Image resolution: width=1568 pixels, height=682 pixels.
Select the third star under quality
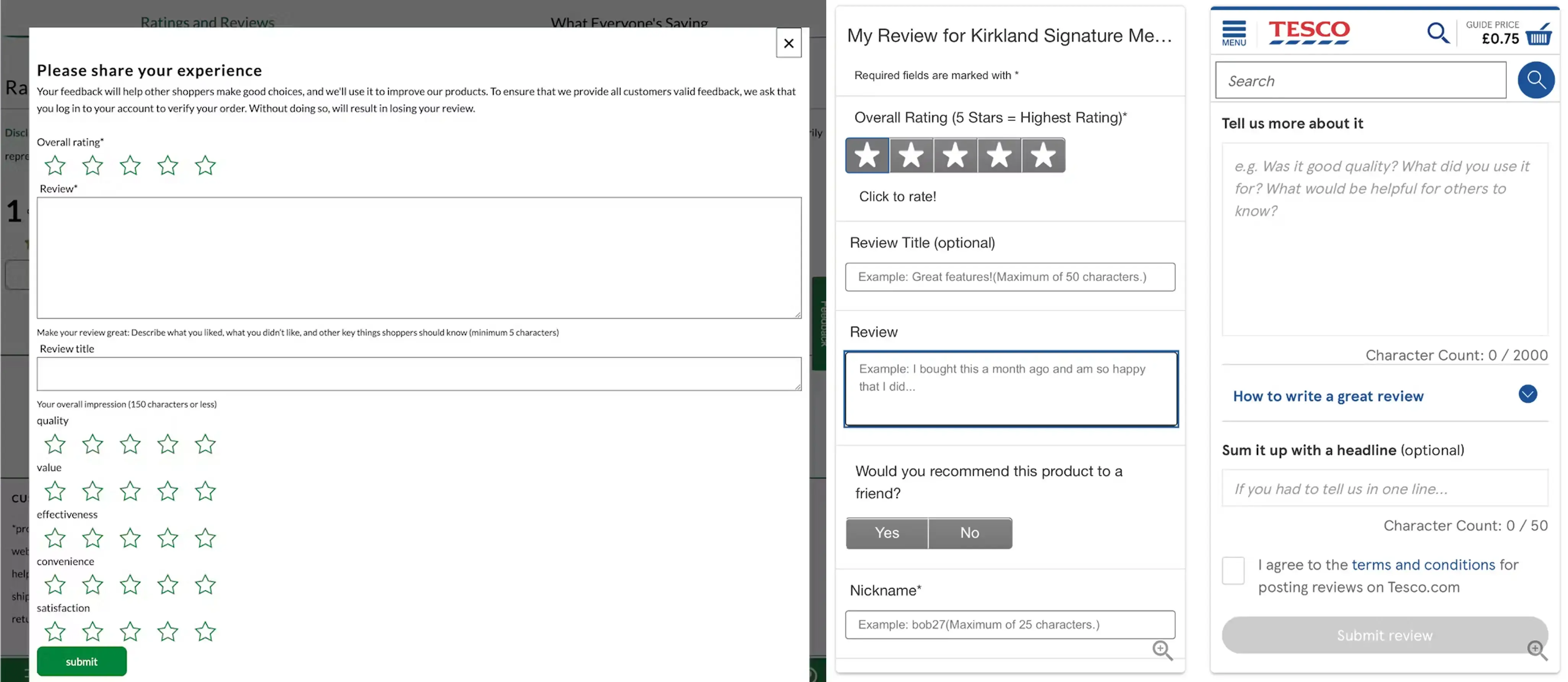click(x=130, y=444)
